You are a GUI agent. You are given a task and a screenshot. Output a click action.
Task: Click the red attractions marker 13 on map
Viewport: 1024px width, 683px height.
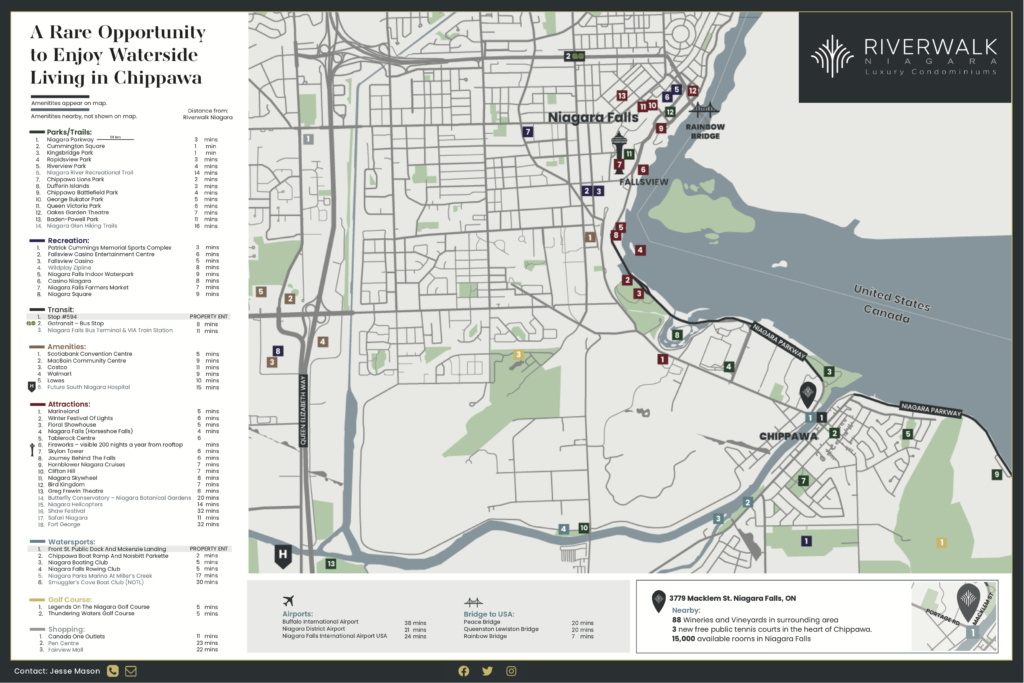pyautogui.click(x=621, y=96)
